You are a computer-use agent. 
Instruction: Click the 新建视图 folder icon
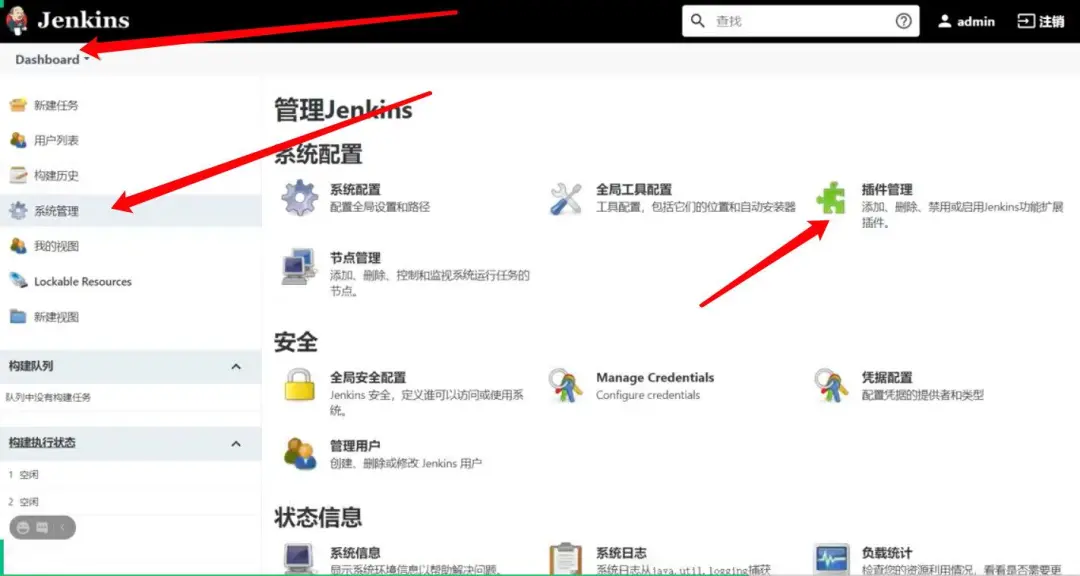coord(18,316)
